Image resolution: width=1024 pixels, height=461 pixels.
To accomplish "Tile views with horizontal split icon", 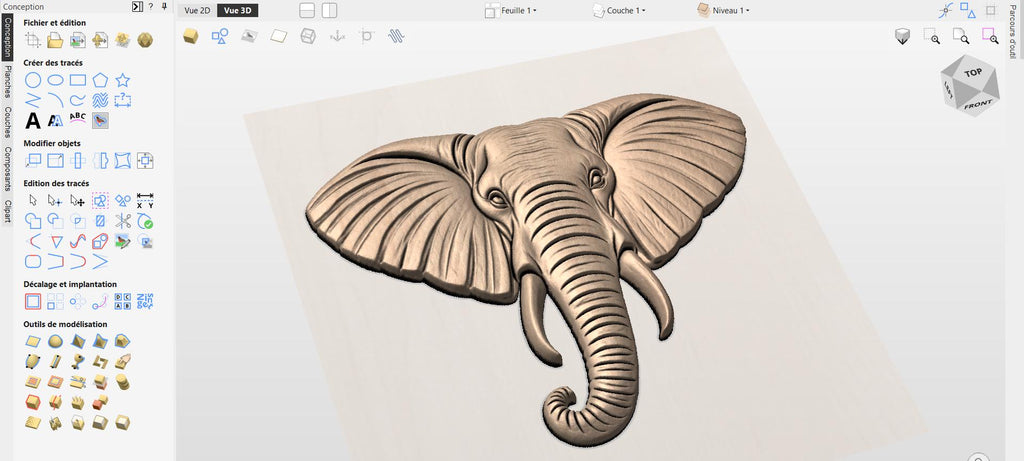I will tap(307, 10).
